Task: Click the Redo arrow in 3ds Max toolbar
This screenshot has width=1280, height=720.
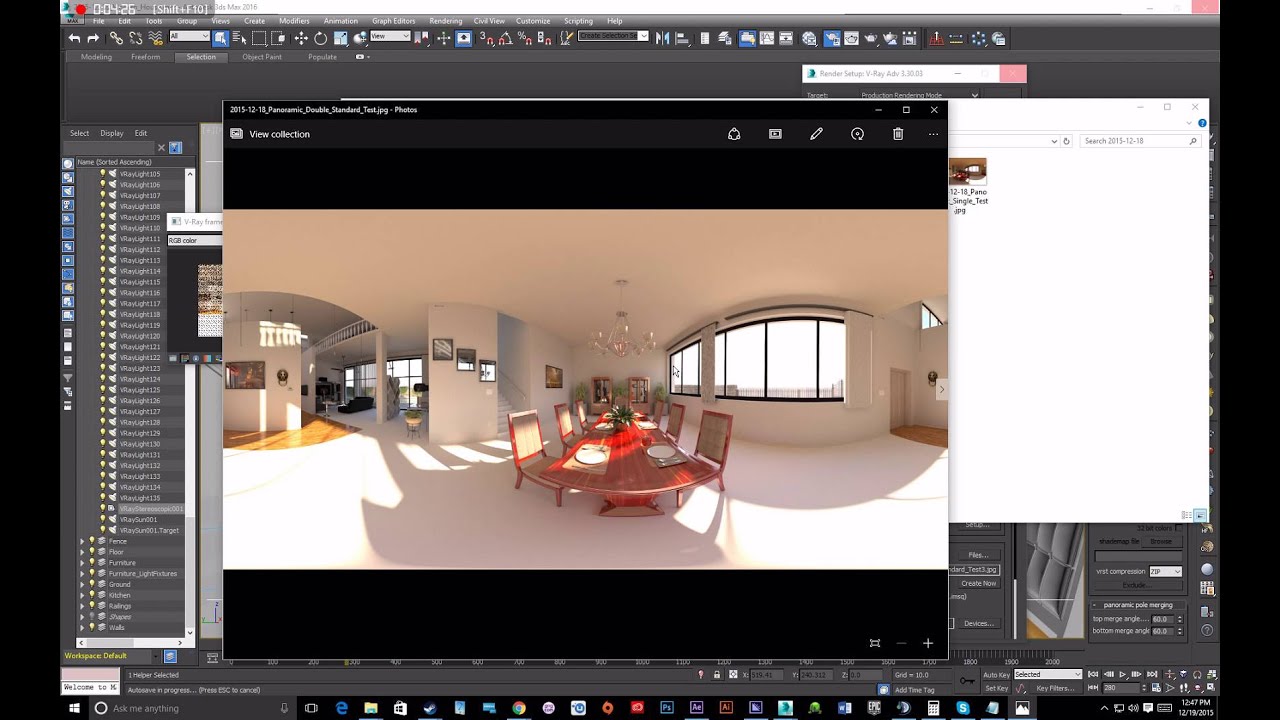Action: pos(93,38)
